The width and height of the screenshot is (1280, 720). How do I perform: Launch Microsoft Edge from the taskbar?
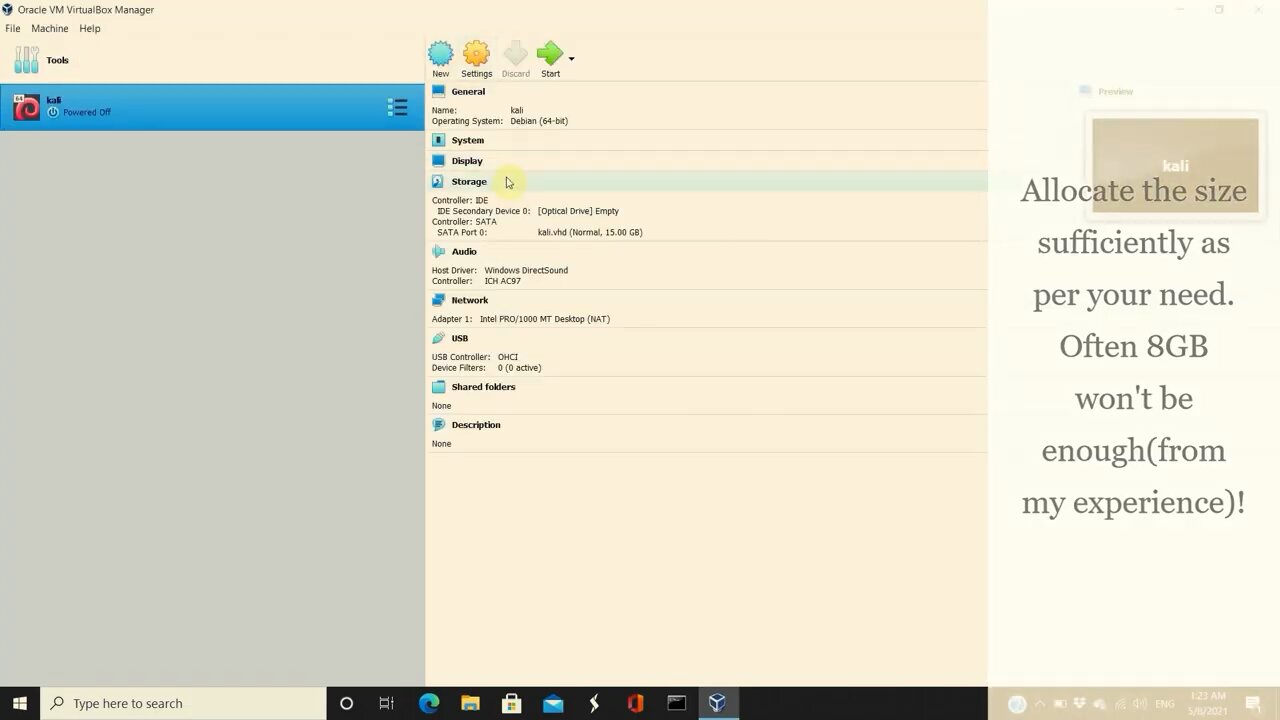pos(429,703)
